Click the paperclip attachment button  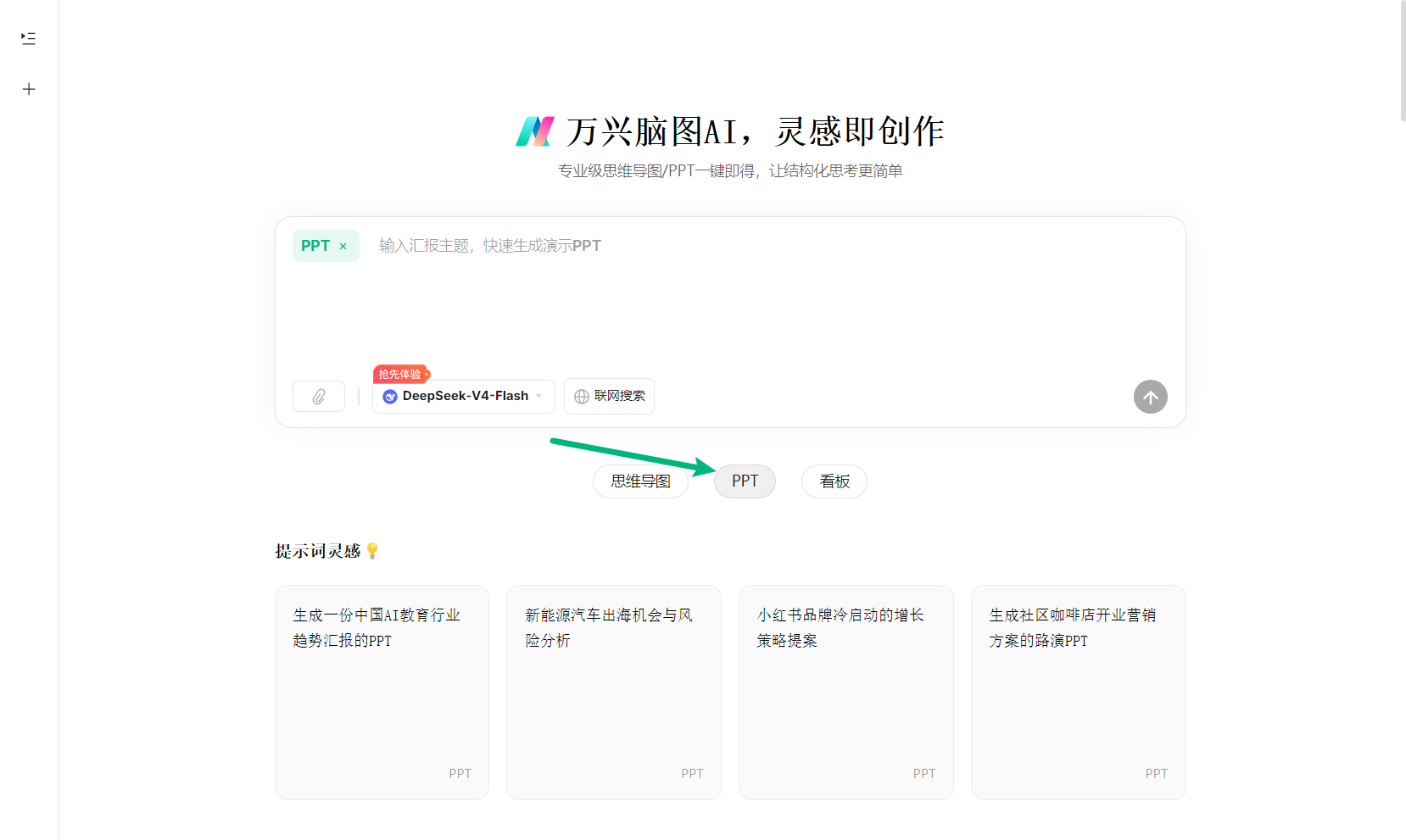click(x=319, y=397)
